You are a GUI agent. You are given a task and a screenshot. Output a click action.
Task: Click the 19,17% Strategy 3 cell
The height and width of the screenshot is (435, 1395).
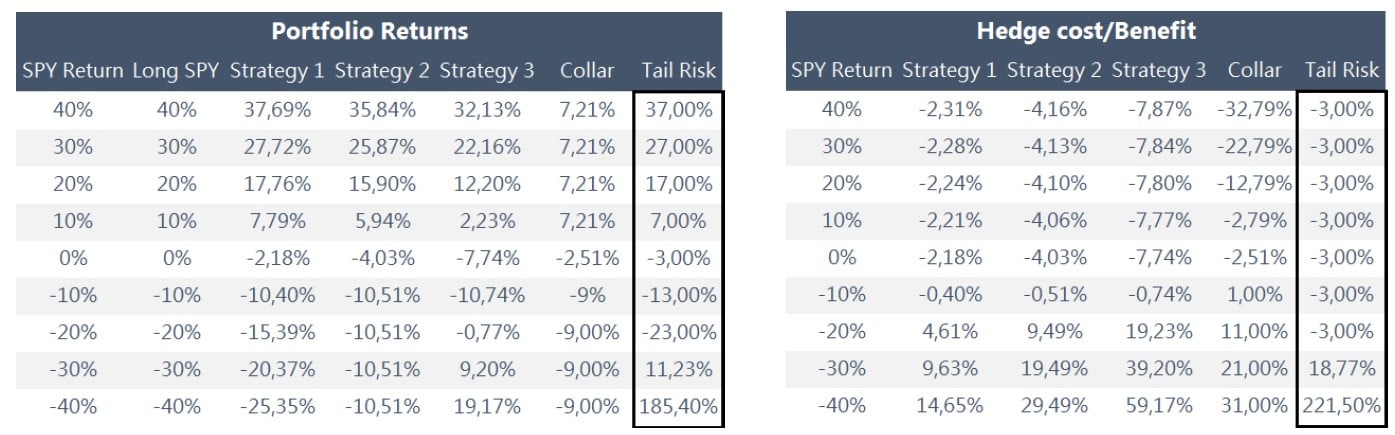pyautogui.click(x=488, y=407)
